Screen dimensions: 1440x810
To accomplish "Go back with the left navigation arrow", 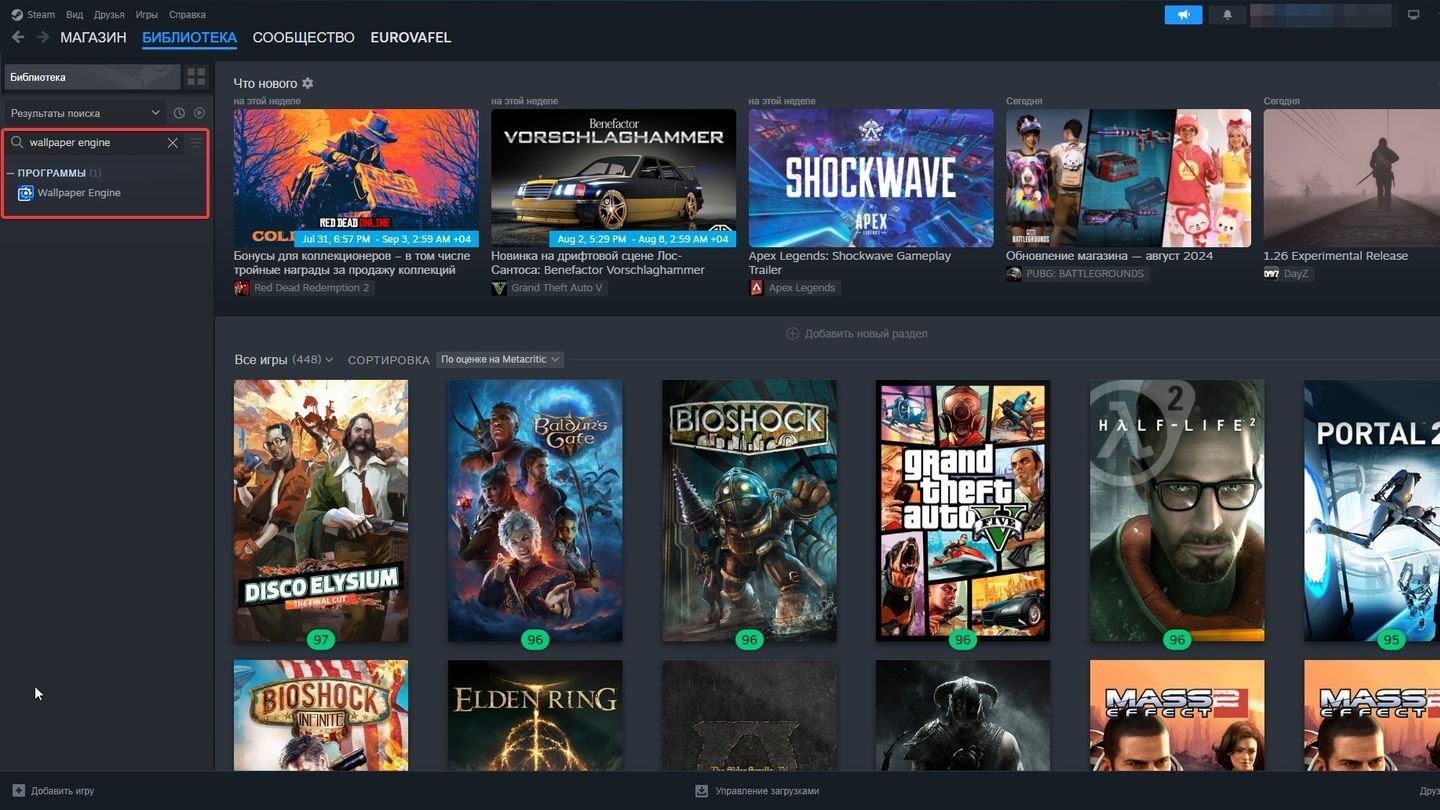I will [18, 37].
